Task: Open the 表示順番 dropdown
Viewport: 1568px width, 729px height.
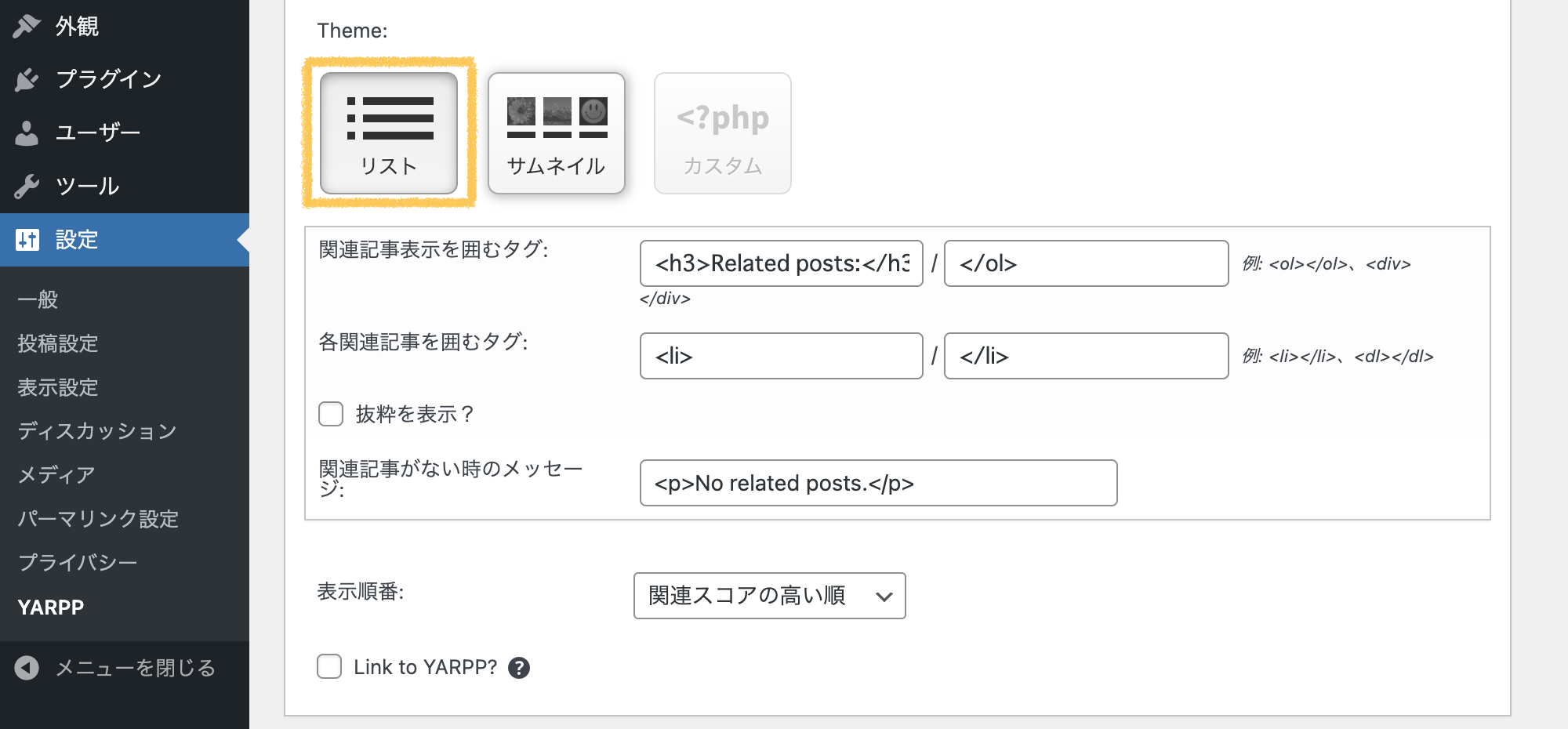Action: pos(770,596)
